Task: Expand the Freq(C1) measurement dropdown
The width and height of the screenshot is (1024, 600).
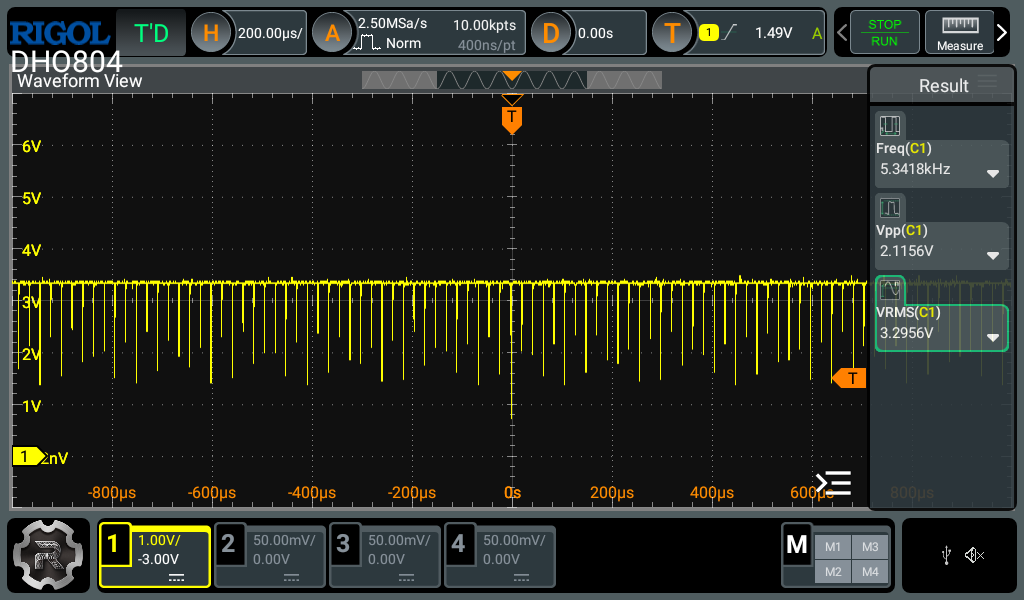Action: click(x=993, y=173)
